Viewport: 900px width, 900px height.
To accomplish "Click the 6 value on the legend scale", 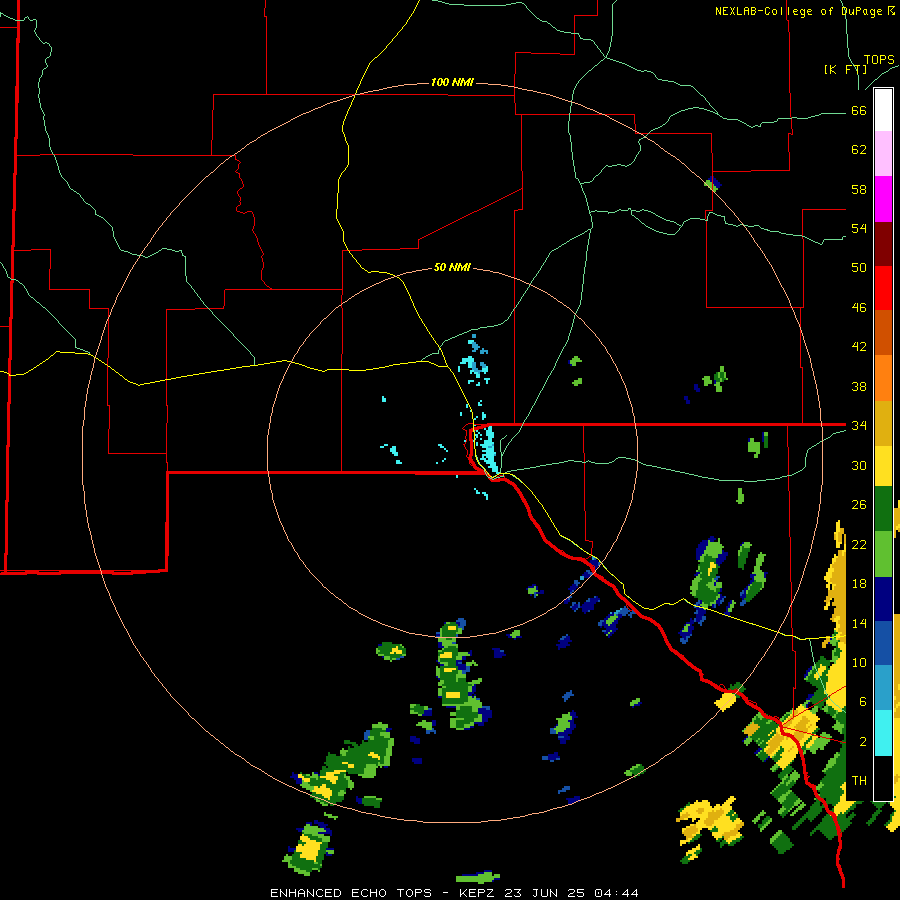I will [x=863, y=702].
